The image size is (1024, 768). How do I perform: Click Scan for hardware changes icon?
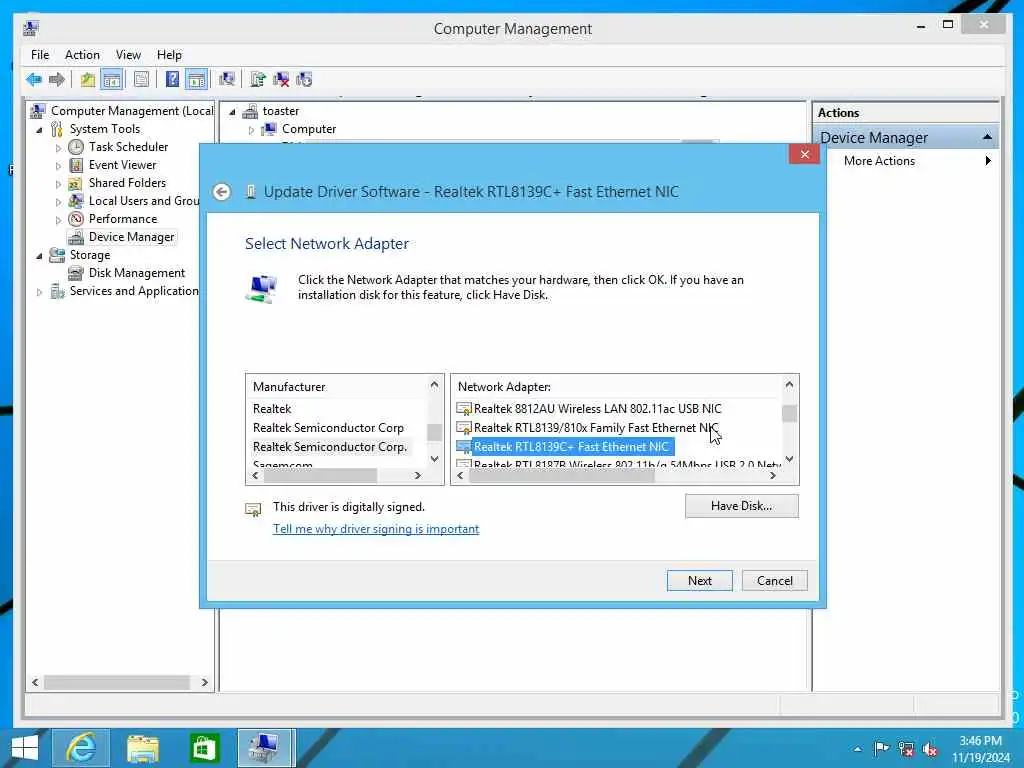point(227,80)
